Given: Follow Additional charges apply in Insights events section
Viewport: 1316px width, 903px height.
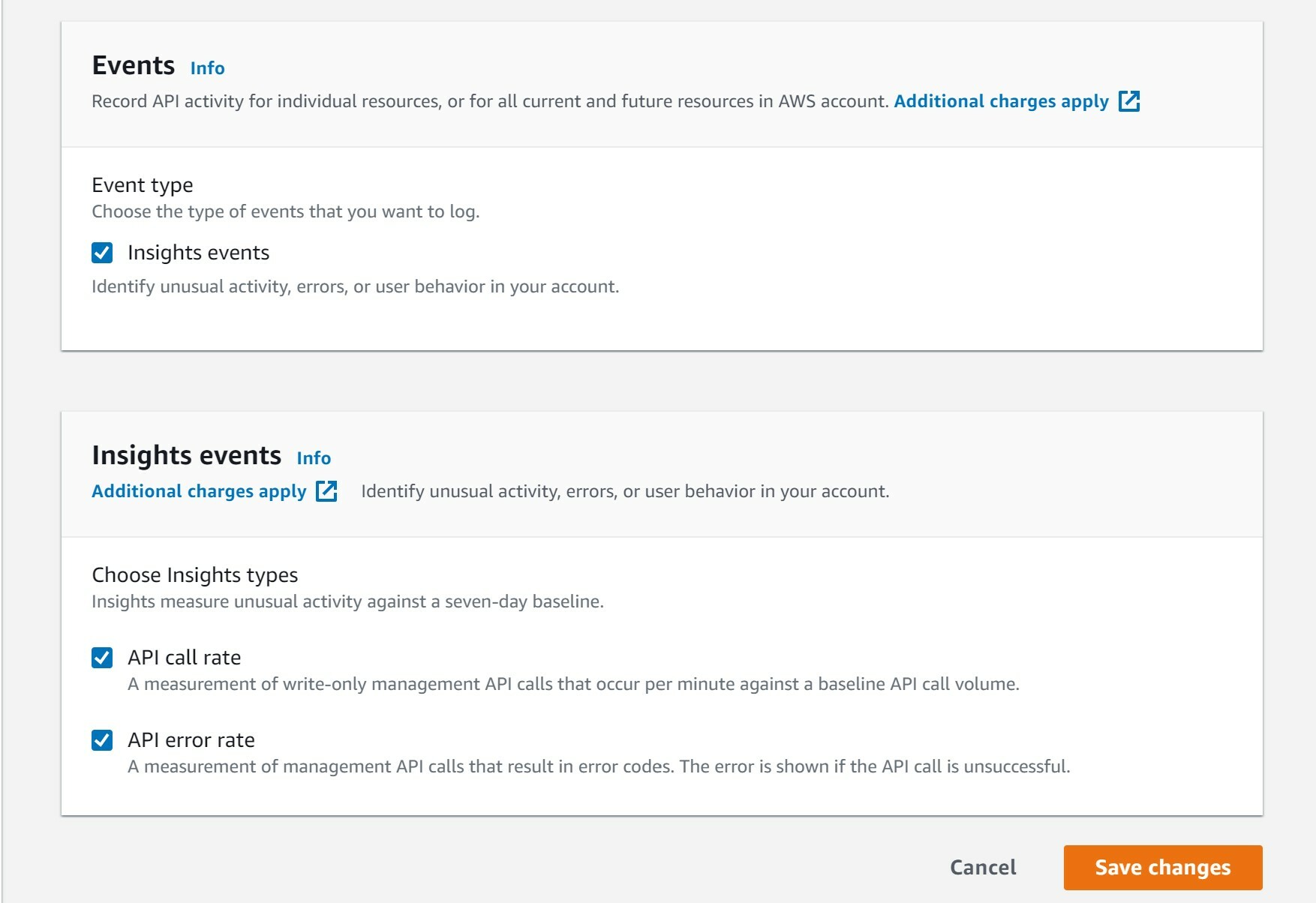Looking at the screenshot, I should tap(198, 491).
